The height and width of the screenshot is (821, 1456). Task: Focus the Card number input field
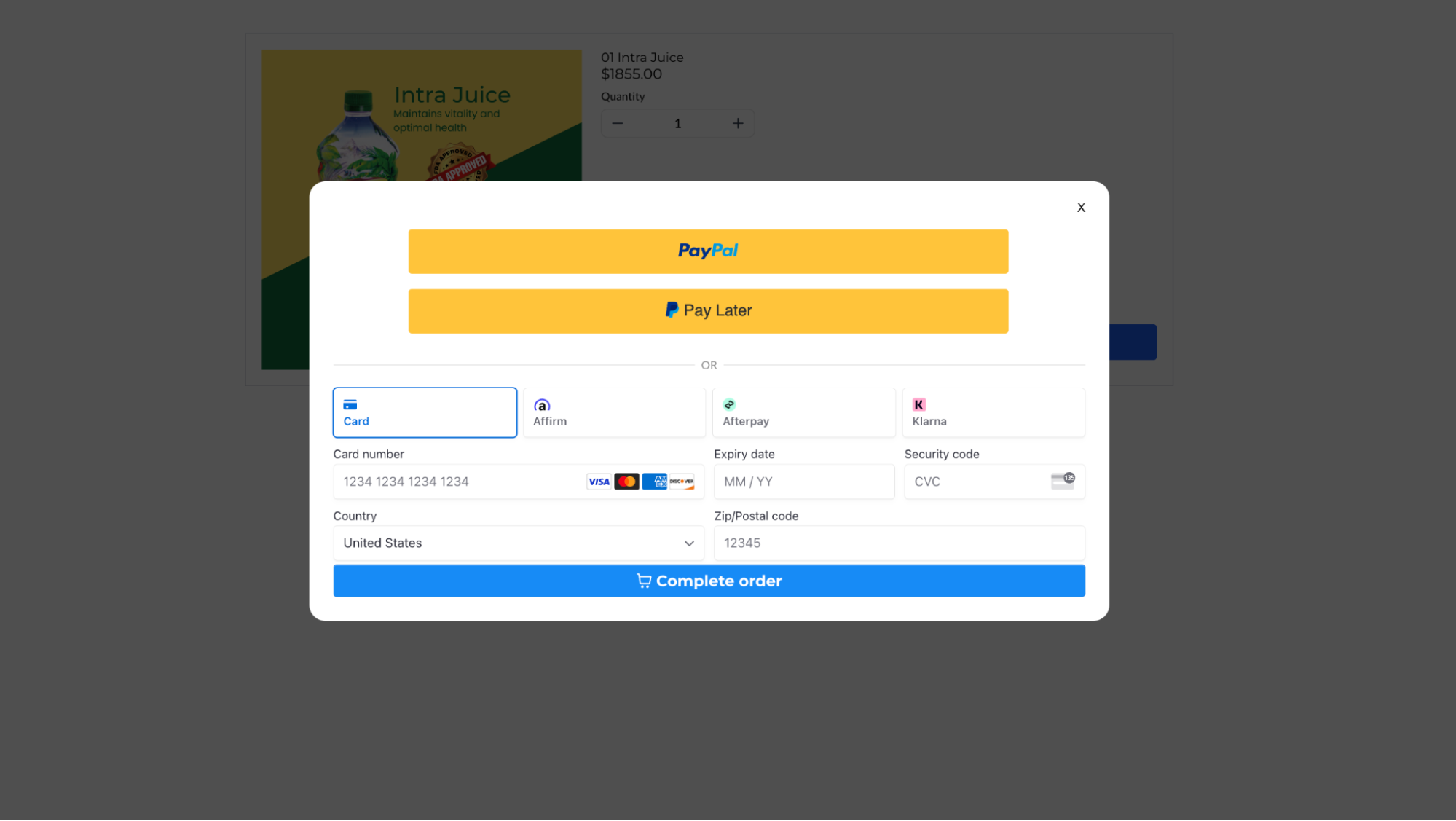[x=459, y=482]
